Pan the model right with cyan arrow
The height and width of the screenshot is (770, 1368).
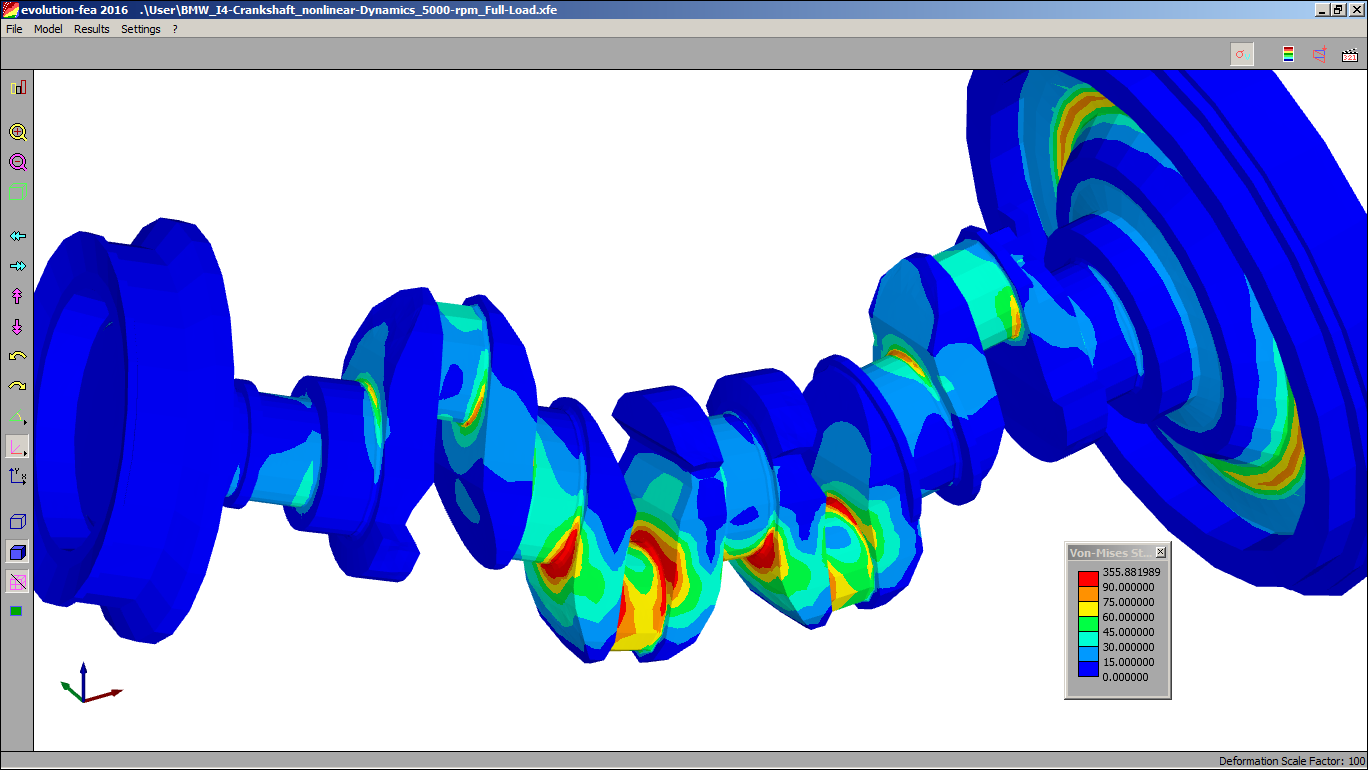[18, 266]
